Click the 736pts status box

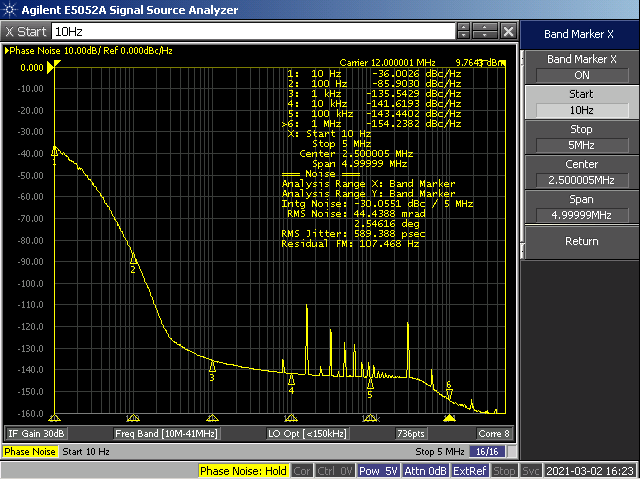(x=411, y=434)
